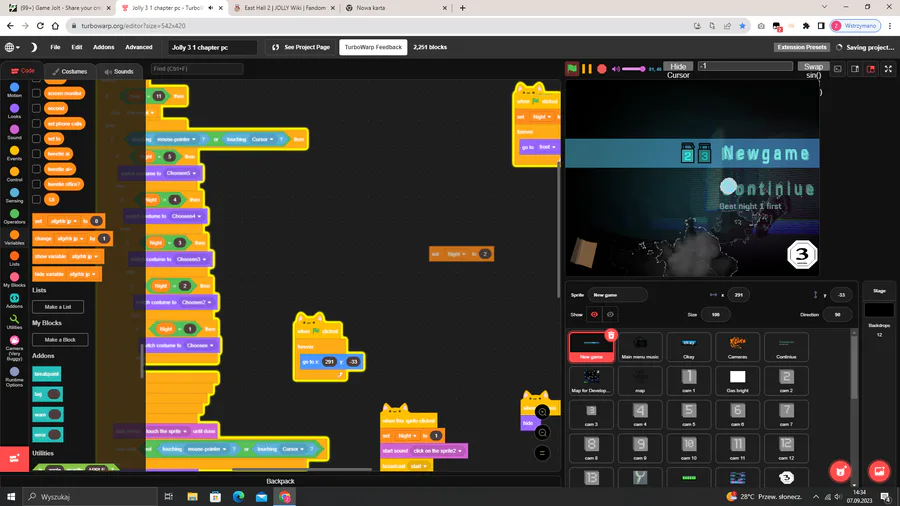Switch to the Sounds tab

pos(119,72)
